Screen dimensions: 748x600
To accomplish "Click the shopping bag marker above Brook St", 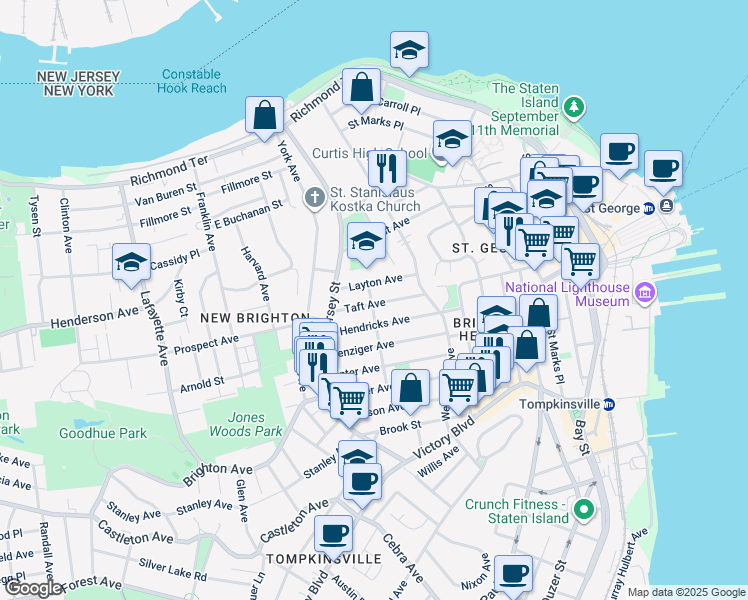I will [x=410, y=388].
